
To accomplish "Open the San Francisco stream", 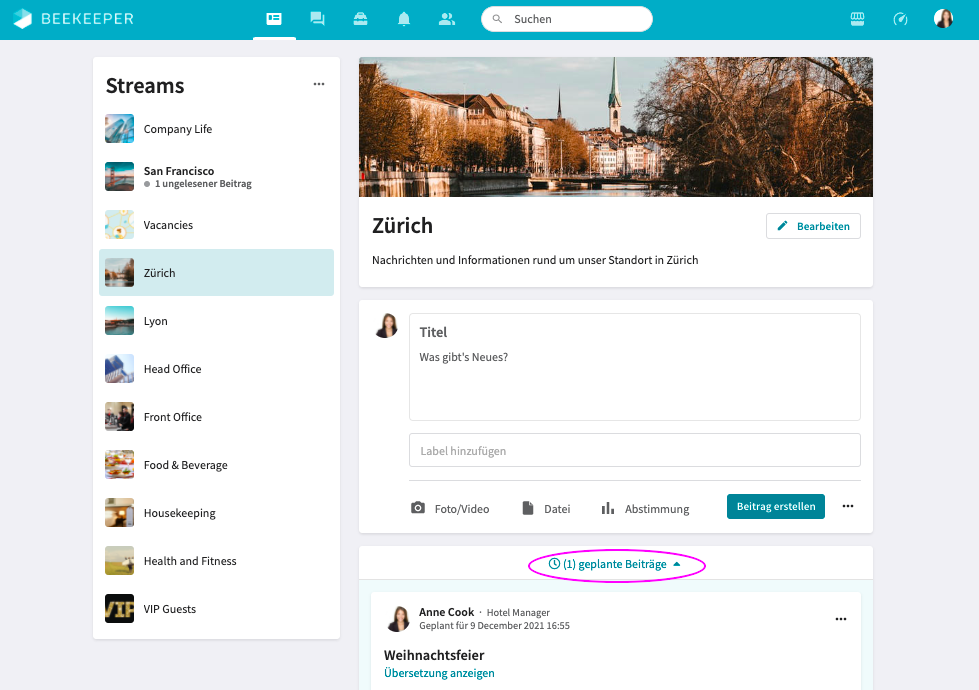I will coord(216,177).
